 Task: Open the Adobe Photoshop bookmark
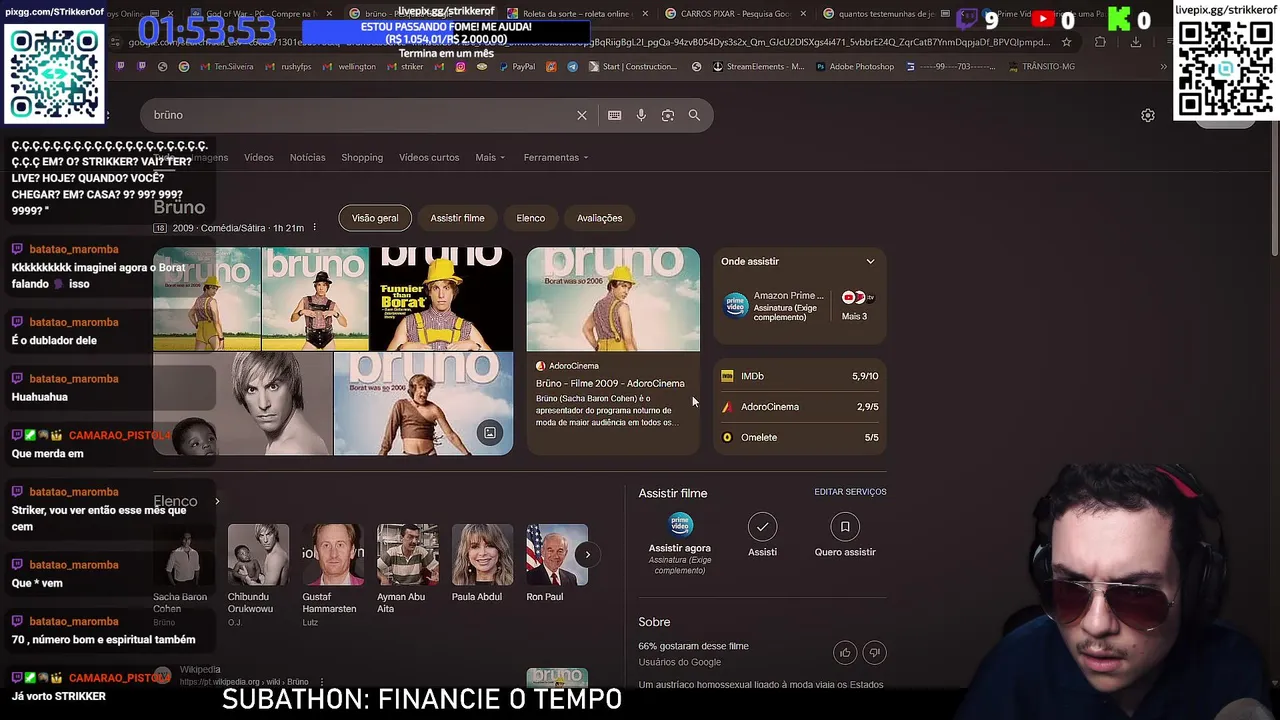[x=853, y=67]
